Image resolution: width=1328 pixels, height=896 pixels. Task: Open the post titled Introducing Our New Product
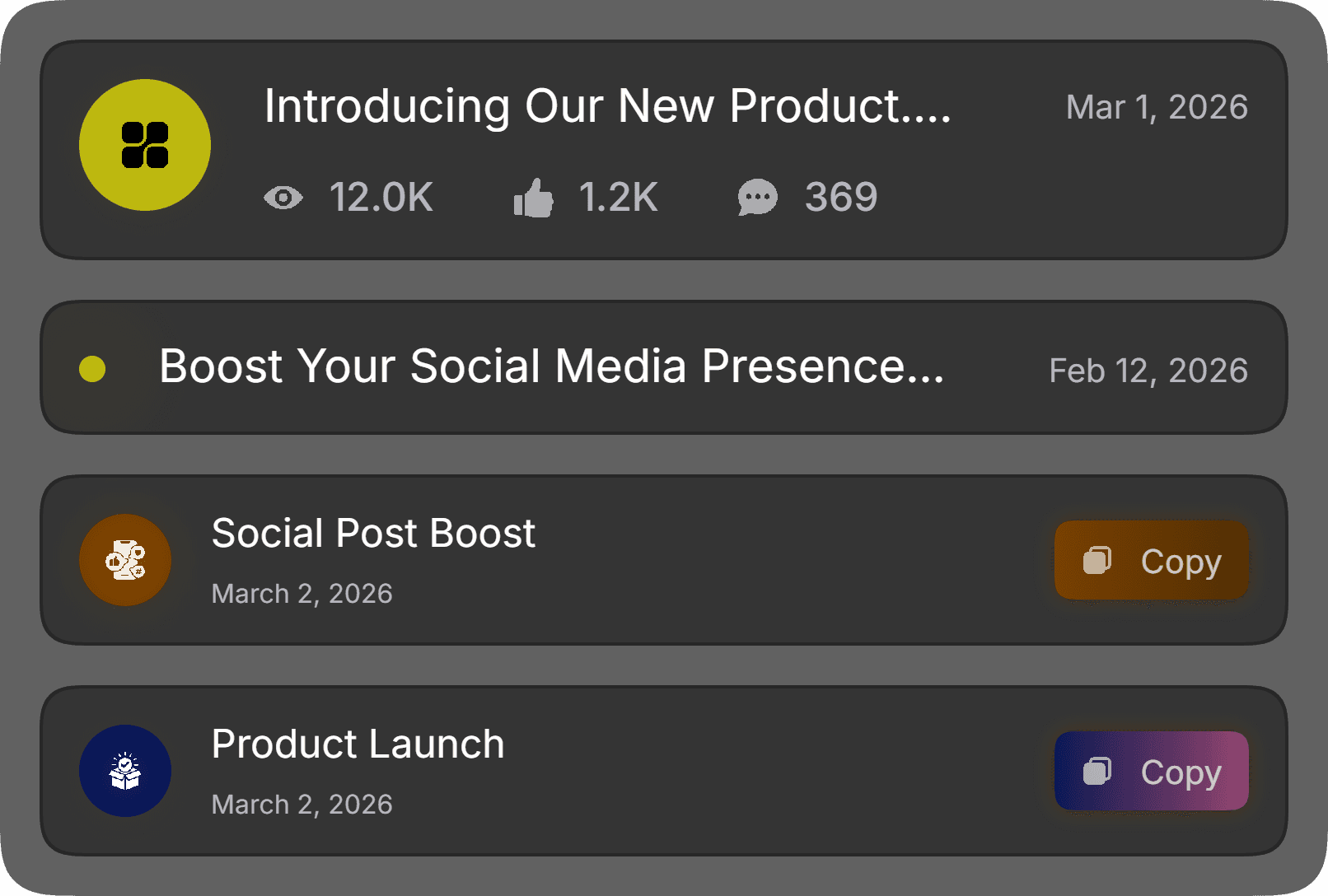point(607,105)
